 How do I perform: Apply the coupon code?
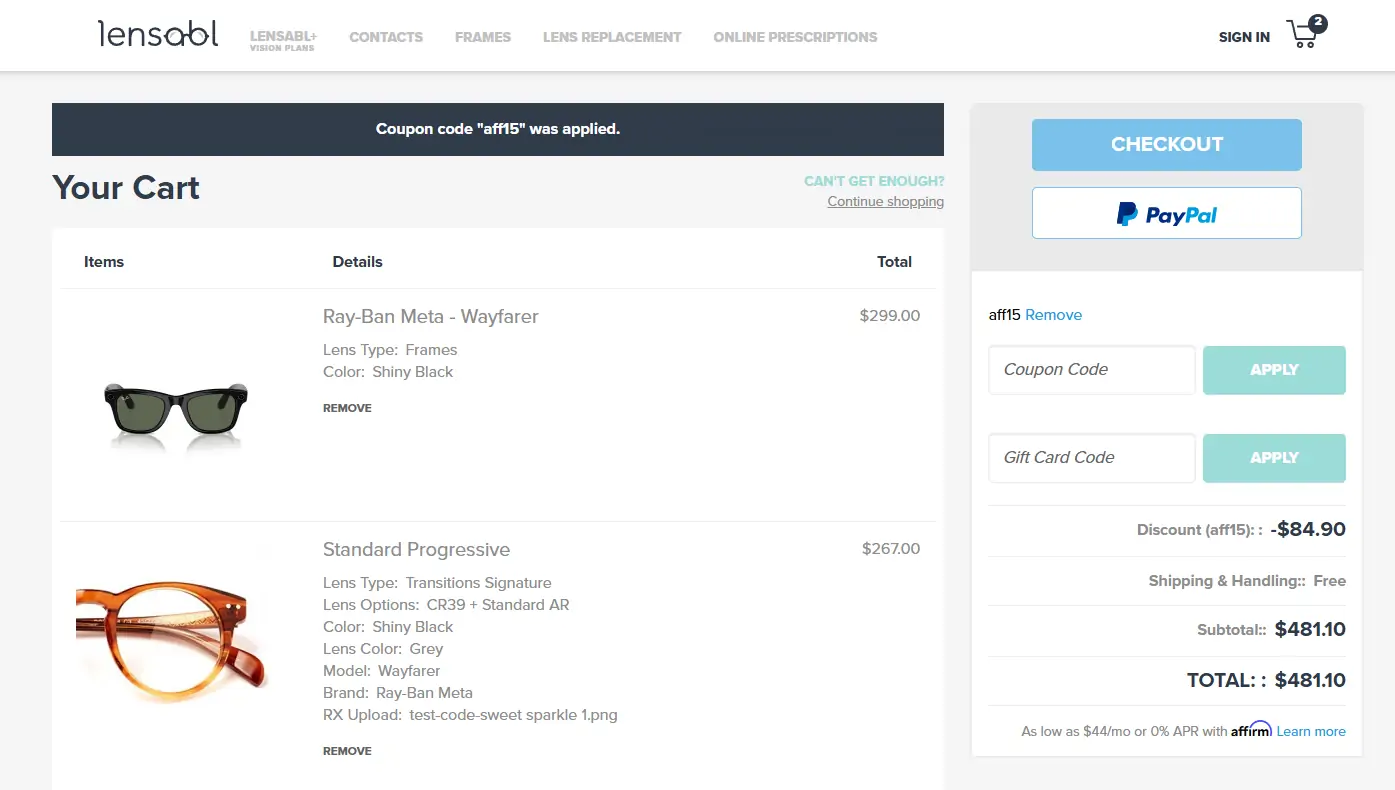pos(1274,370)
